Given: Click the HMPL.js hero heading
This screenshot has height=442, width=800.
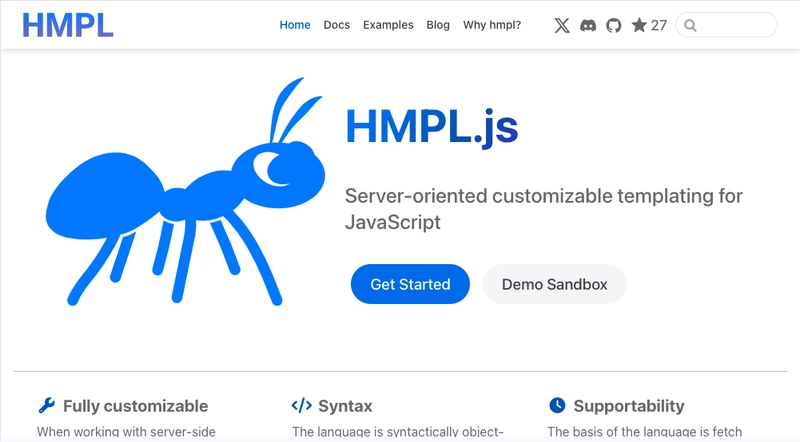Looking at the screenshot, I should pyautogui.click(x=432, y=128).
